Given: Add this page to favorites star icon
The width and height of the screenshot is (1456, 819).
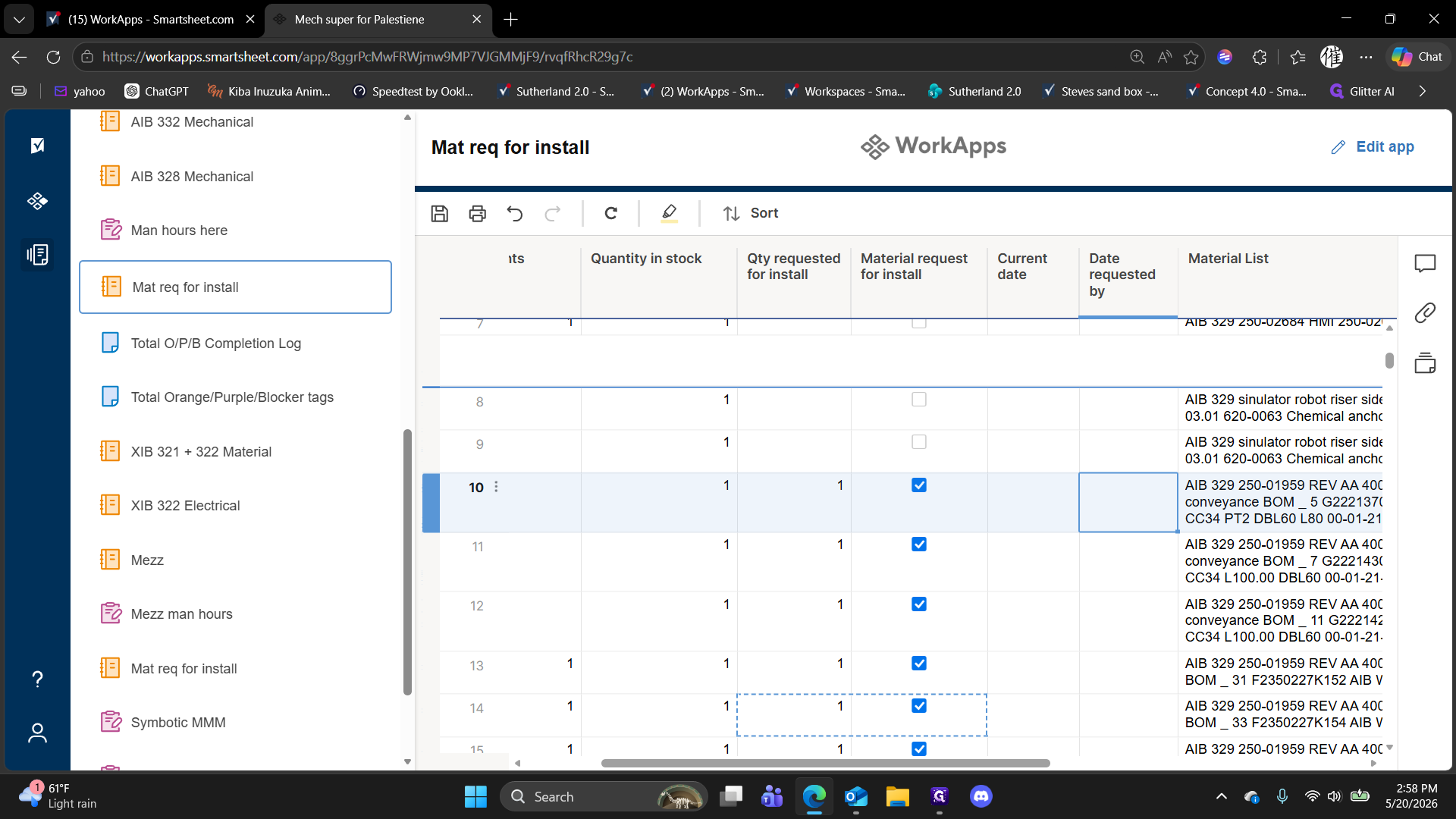Looking at the screenshot, I should tap(1191, 57).
